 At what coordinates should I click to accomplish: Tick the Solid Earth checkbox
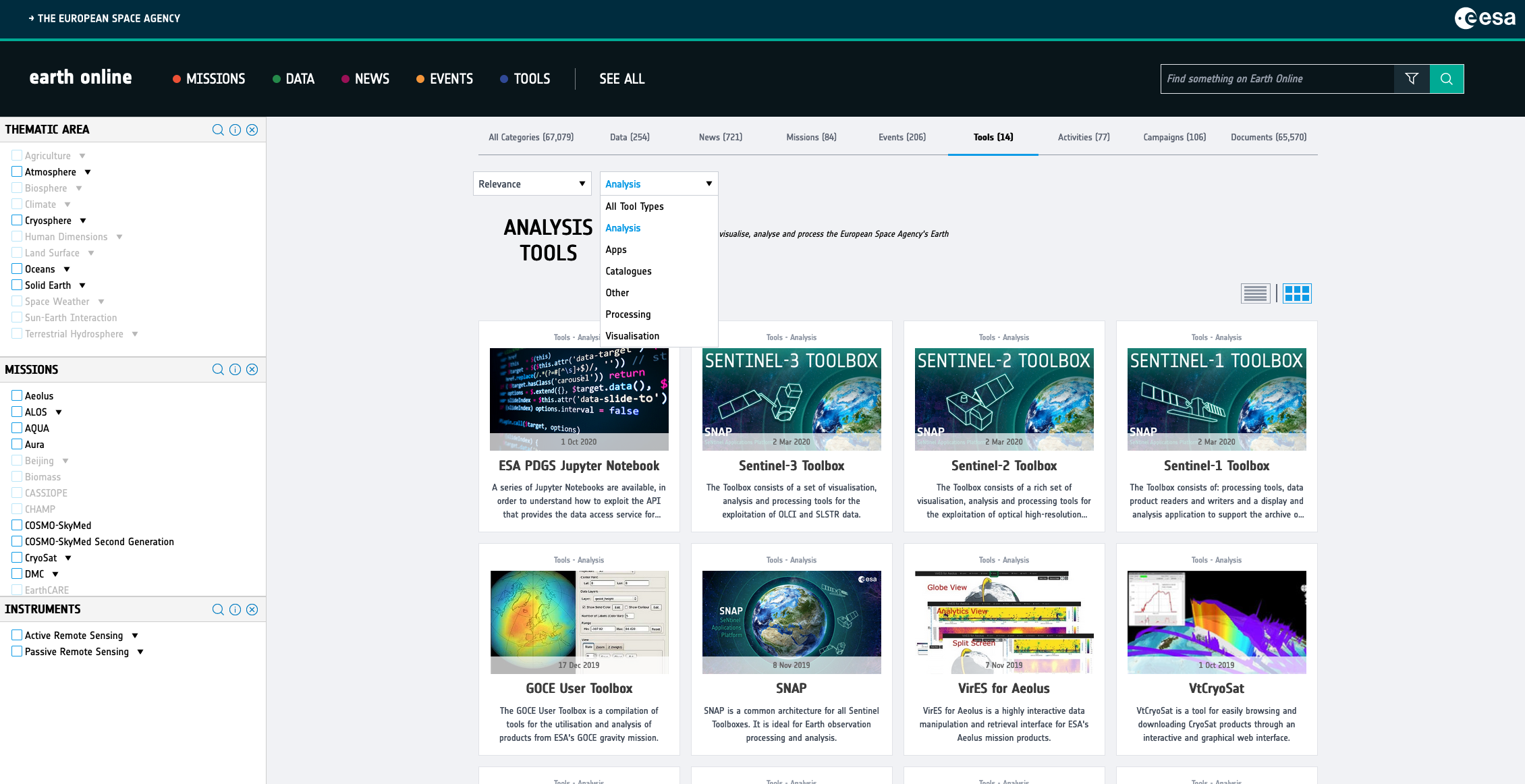(x=17, y=285)
